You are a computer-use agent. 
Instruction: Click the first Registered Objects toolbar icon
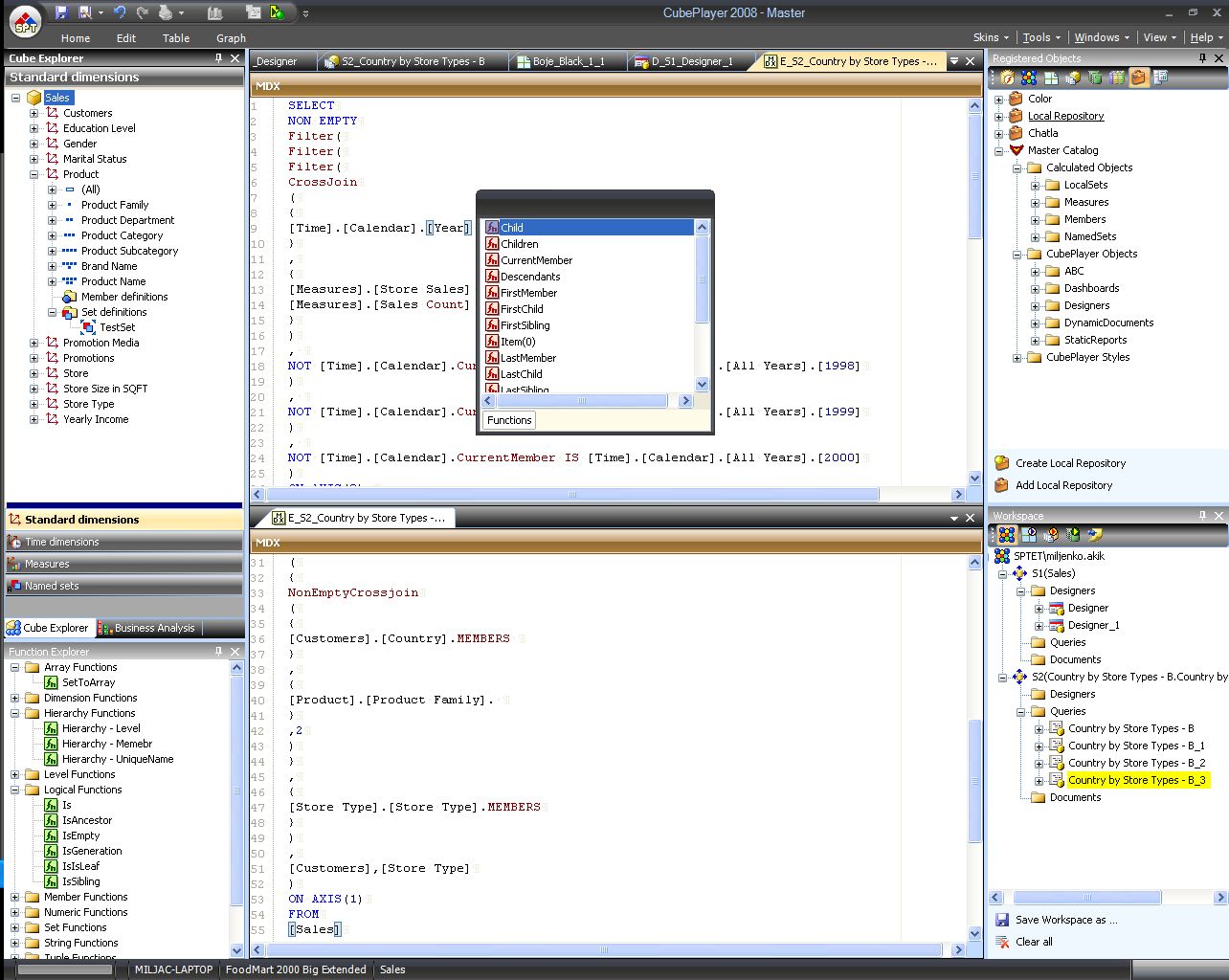pyautogui.click(x=1007, y=78)
